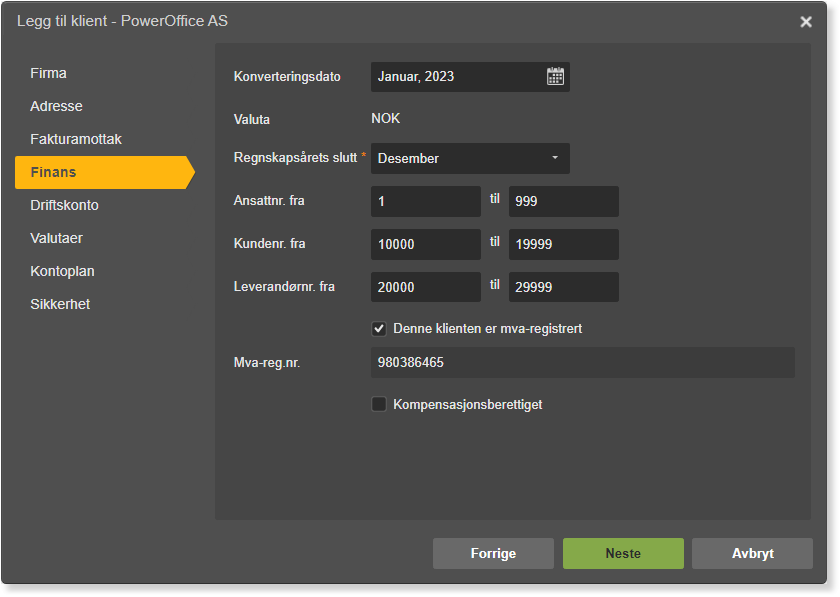Close the Legg til klient dialog

click(806, 22)
